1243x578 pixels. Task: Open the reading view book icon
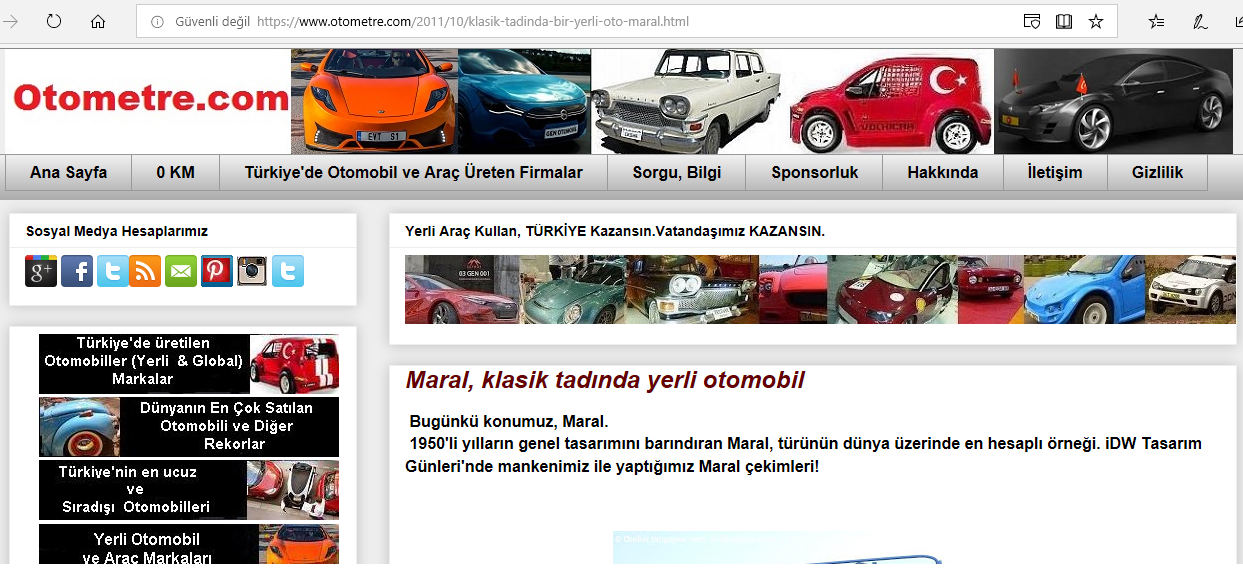click(1064, 21)
